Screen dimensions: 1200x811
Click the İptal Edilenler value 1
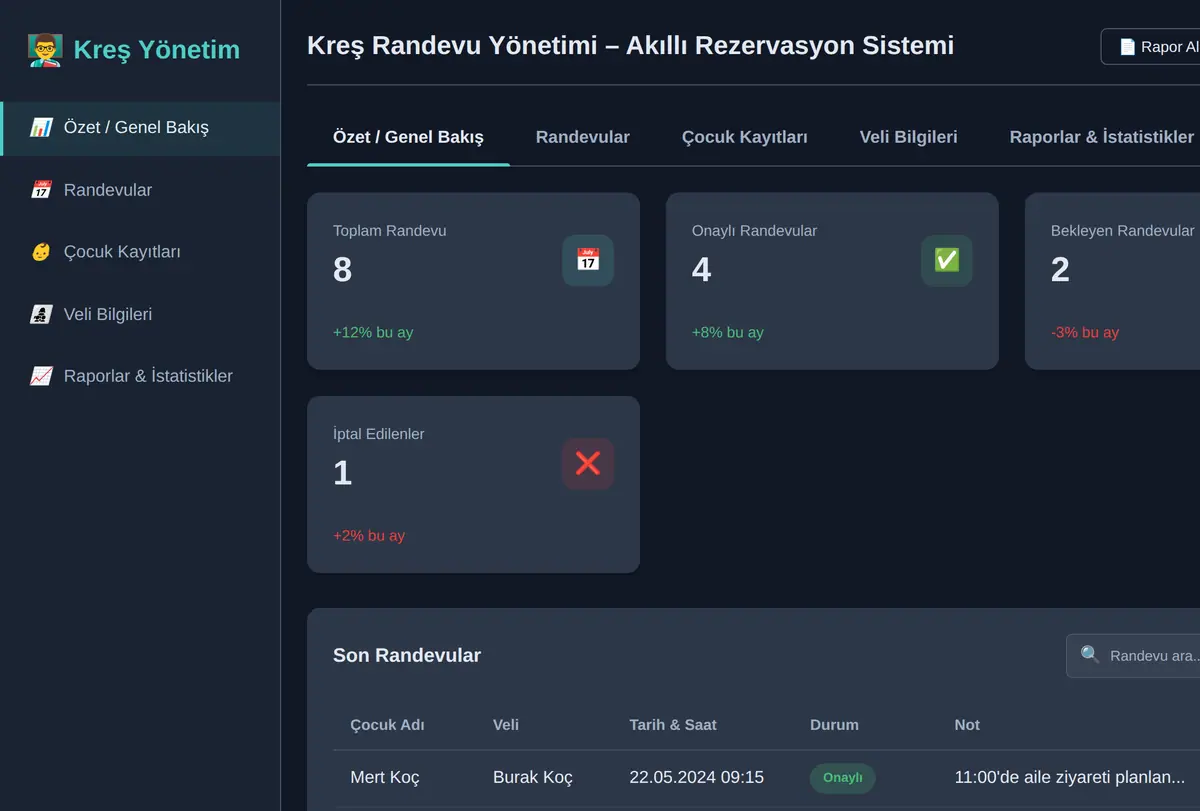tap(342, 473)
